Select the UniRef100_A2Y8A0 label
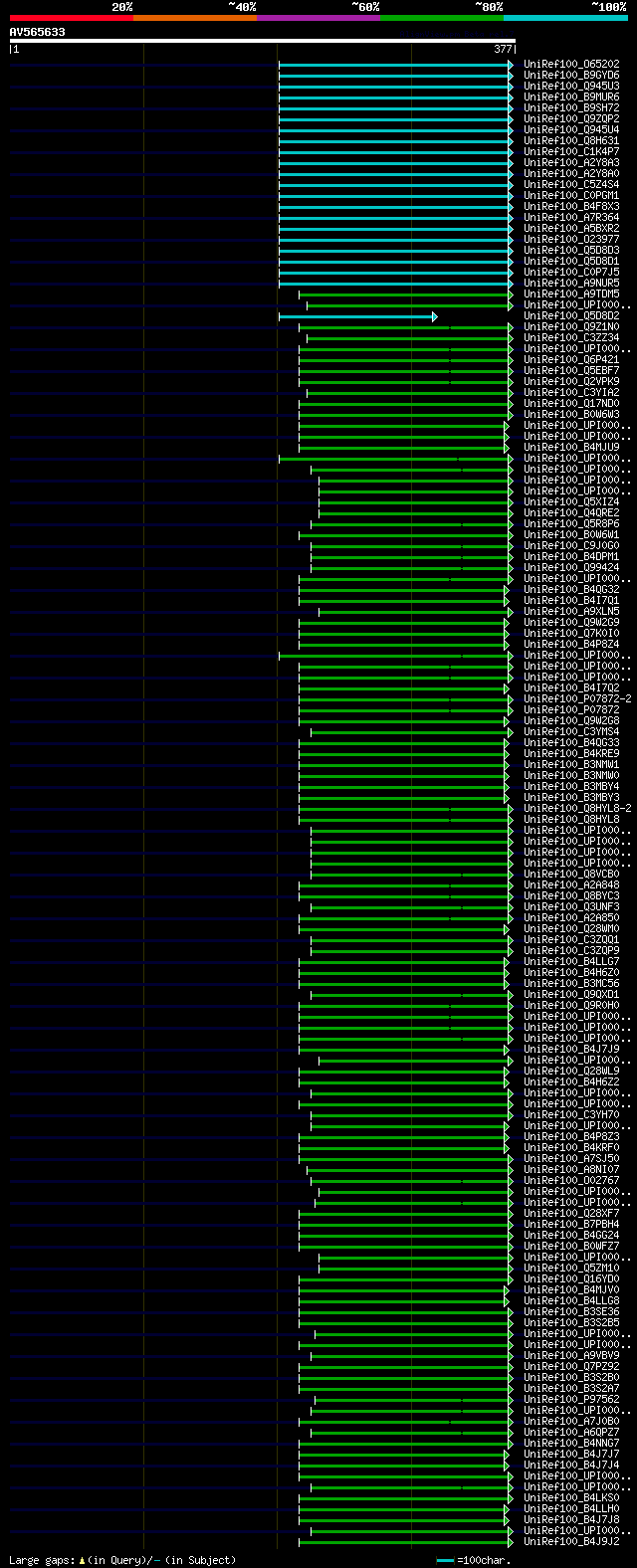 (571, 174)
